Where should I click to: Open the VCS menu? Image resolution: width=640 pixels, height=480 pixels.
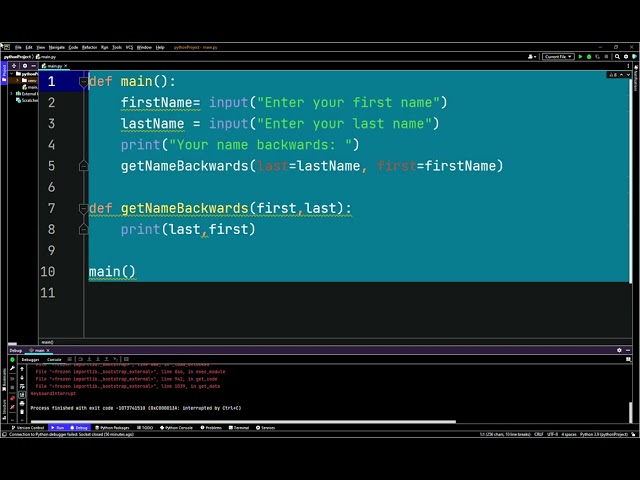tap(129, 47)
